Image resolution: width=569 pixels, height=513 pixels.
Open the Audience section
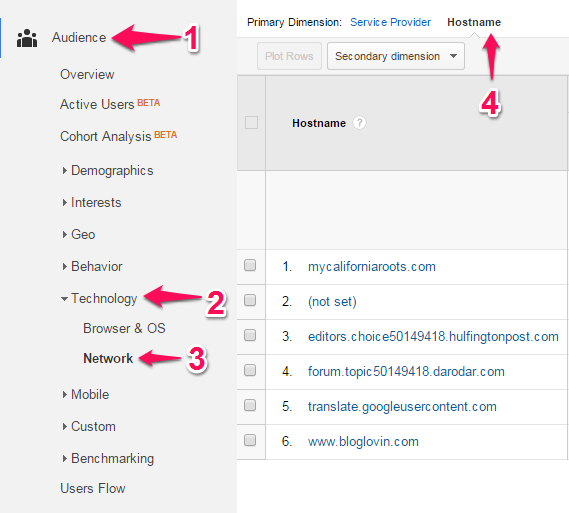79,37
